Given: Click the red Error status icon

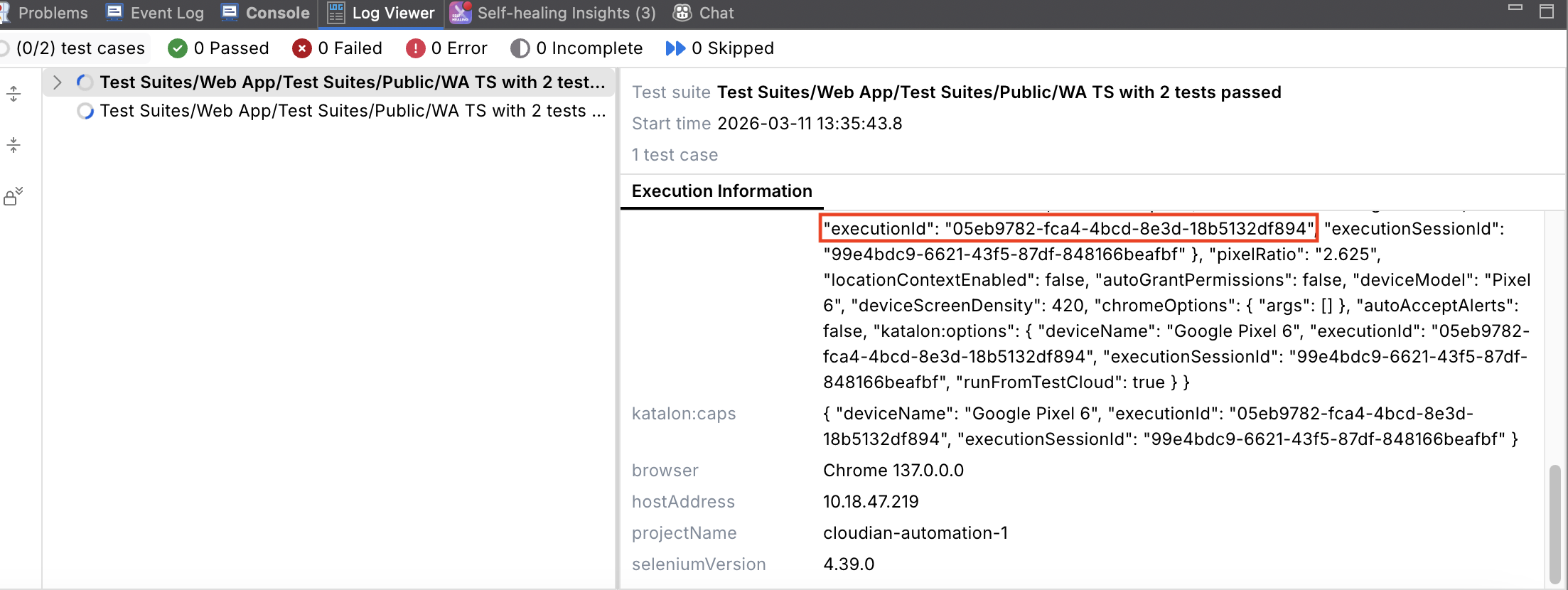Looking at the screenshot, I should (415, 48).
